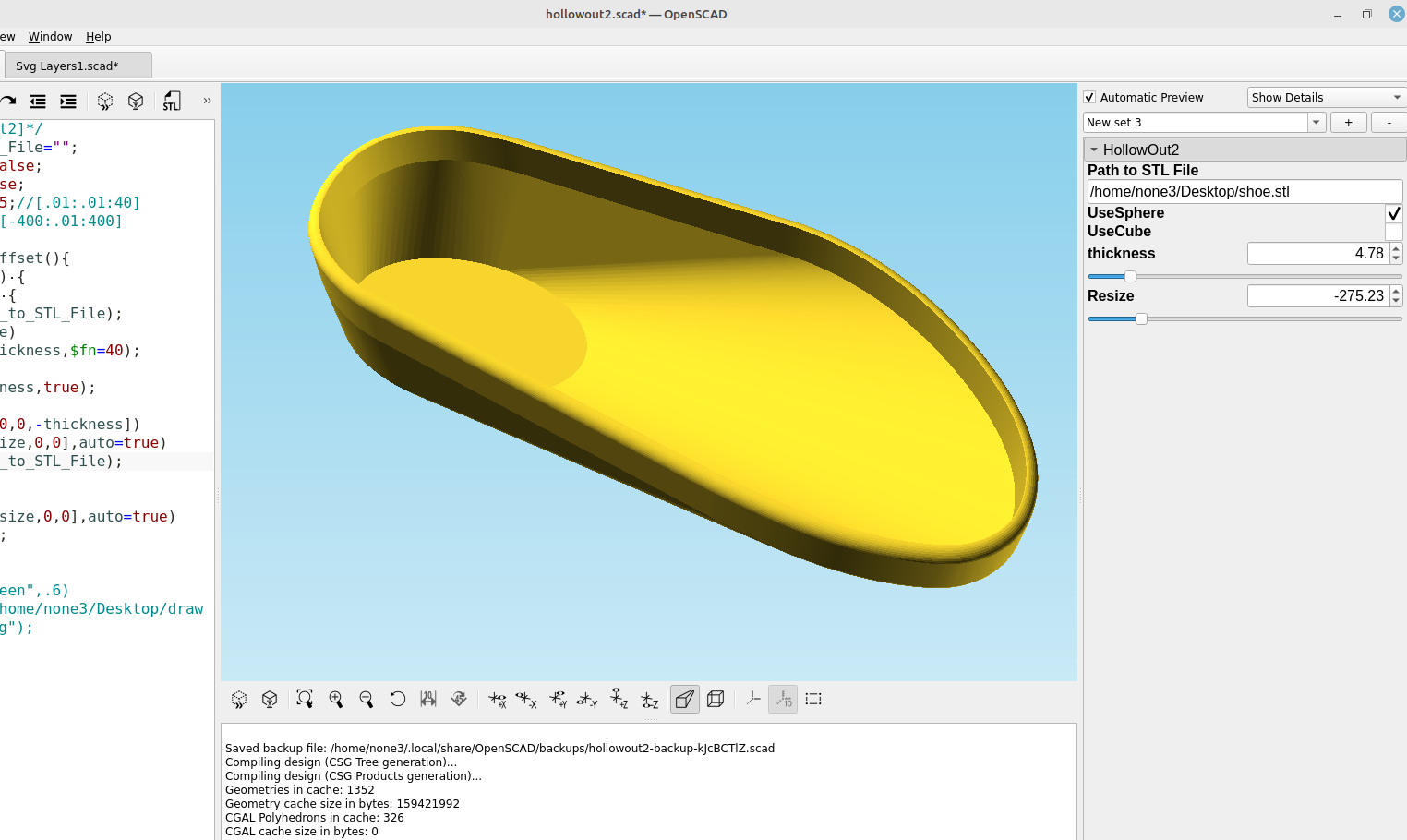Select the Svg Layers1.scad tab
This screenshot has width=1407, height=840.
tap(78, 66)
